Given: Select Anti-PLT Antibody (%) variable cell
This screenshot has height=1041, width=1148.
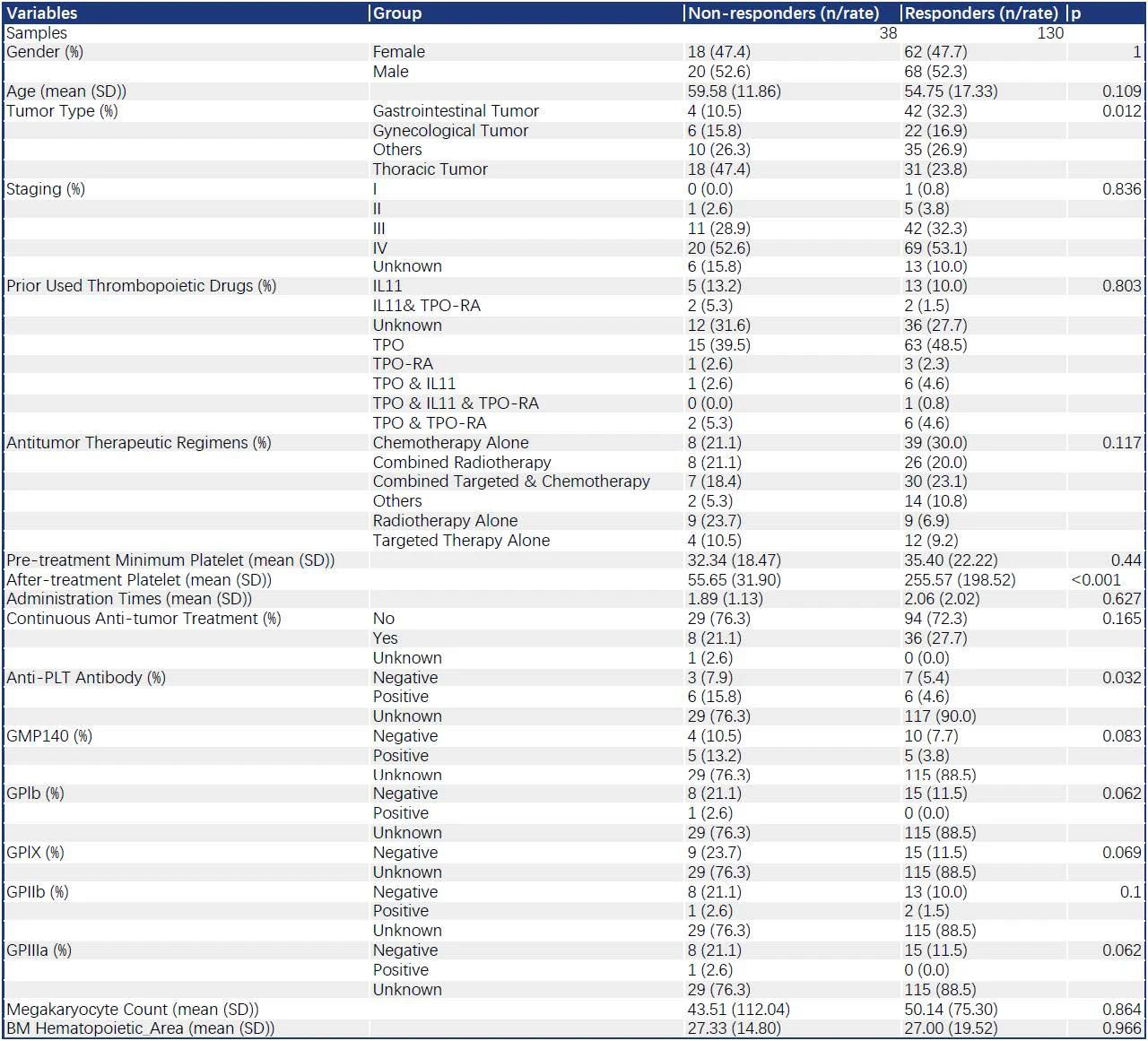Looking at the screenshot, I should click(x=86, y=678).
